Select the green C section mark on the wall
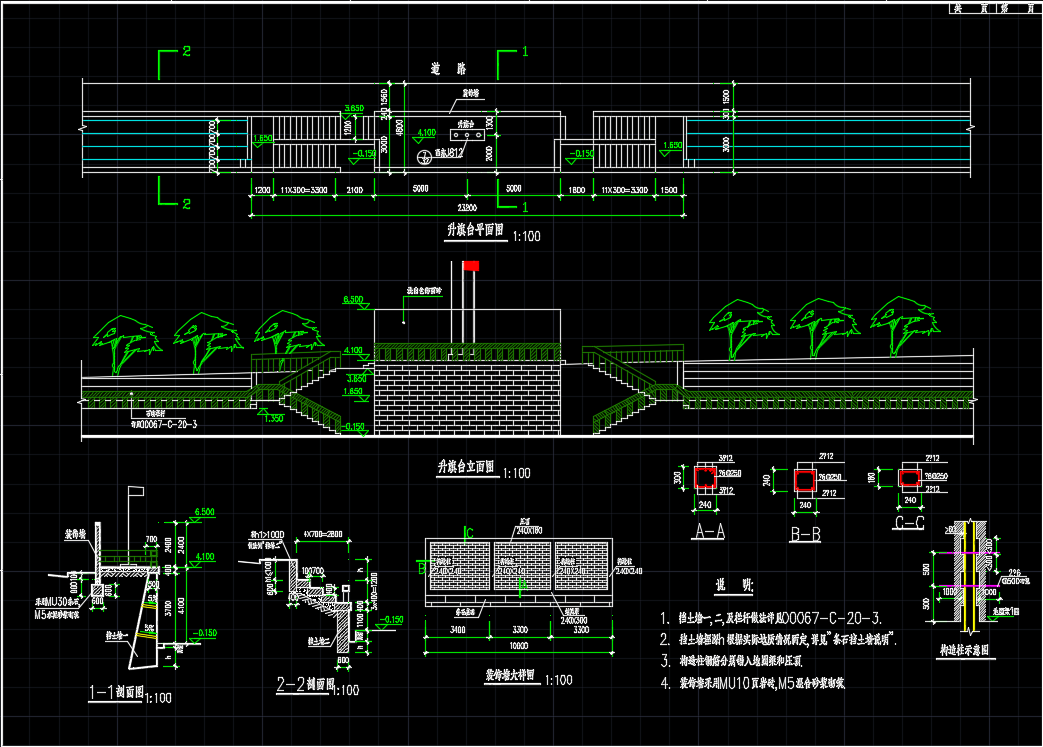Image resolution: width=1043 pixels, height=747 pixels. tap(470, 533)
